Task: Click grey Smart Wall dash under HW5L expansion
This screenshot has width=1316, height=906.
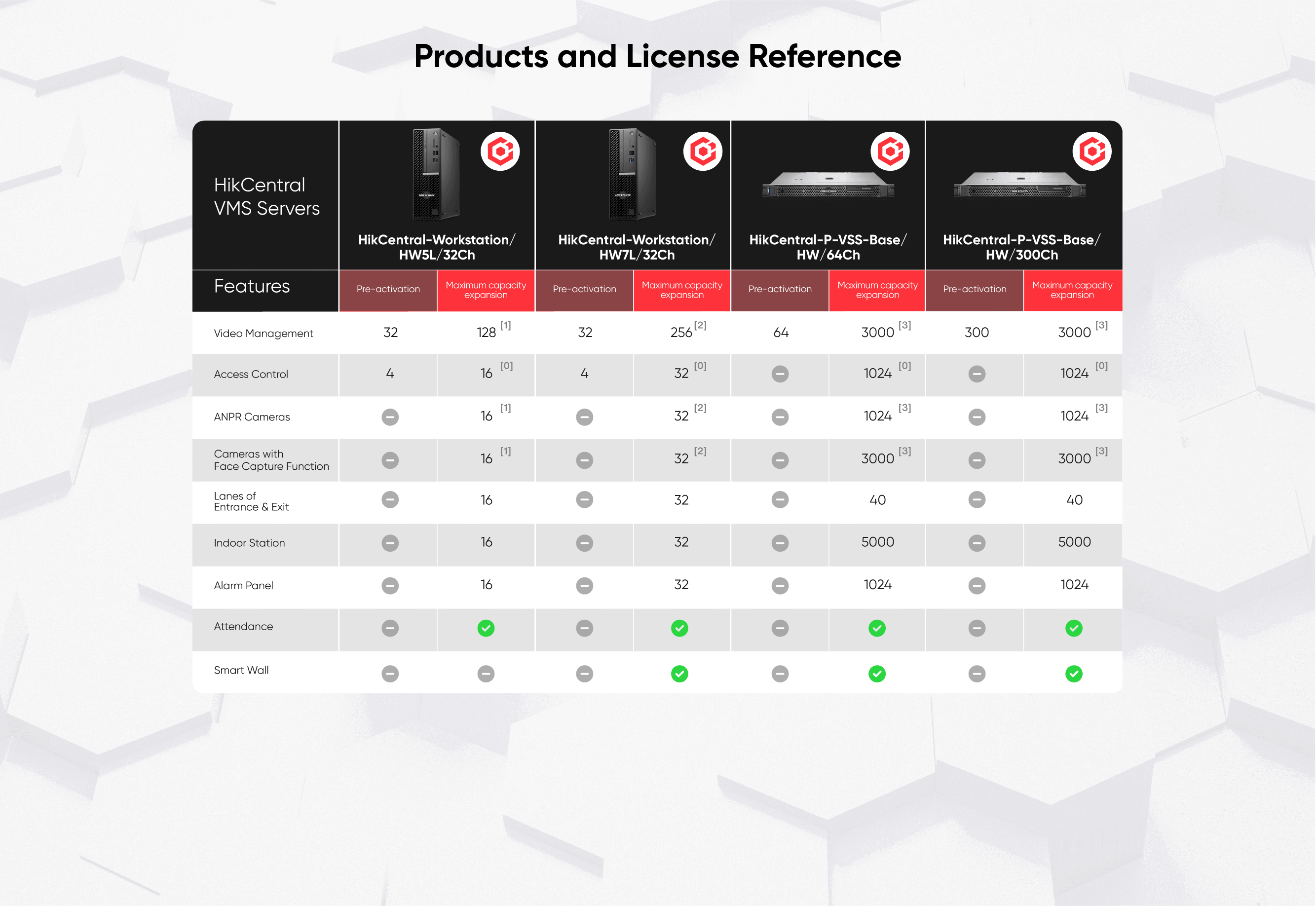Action: (x=486, y=674)
